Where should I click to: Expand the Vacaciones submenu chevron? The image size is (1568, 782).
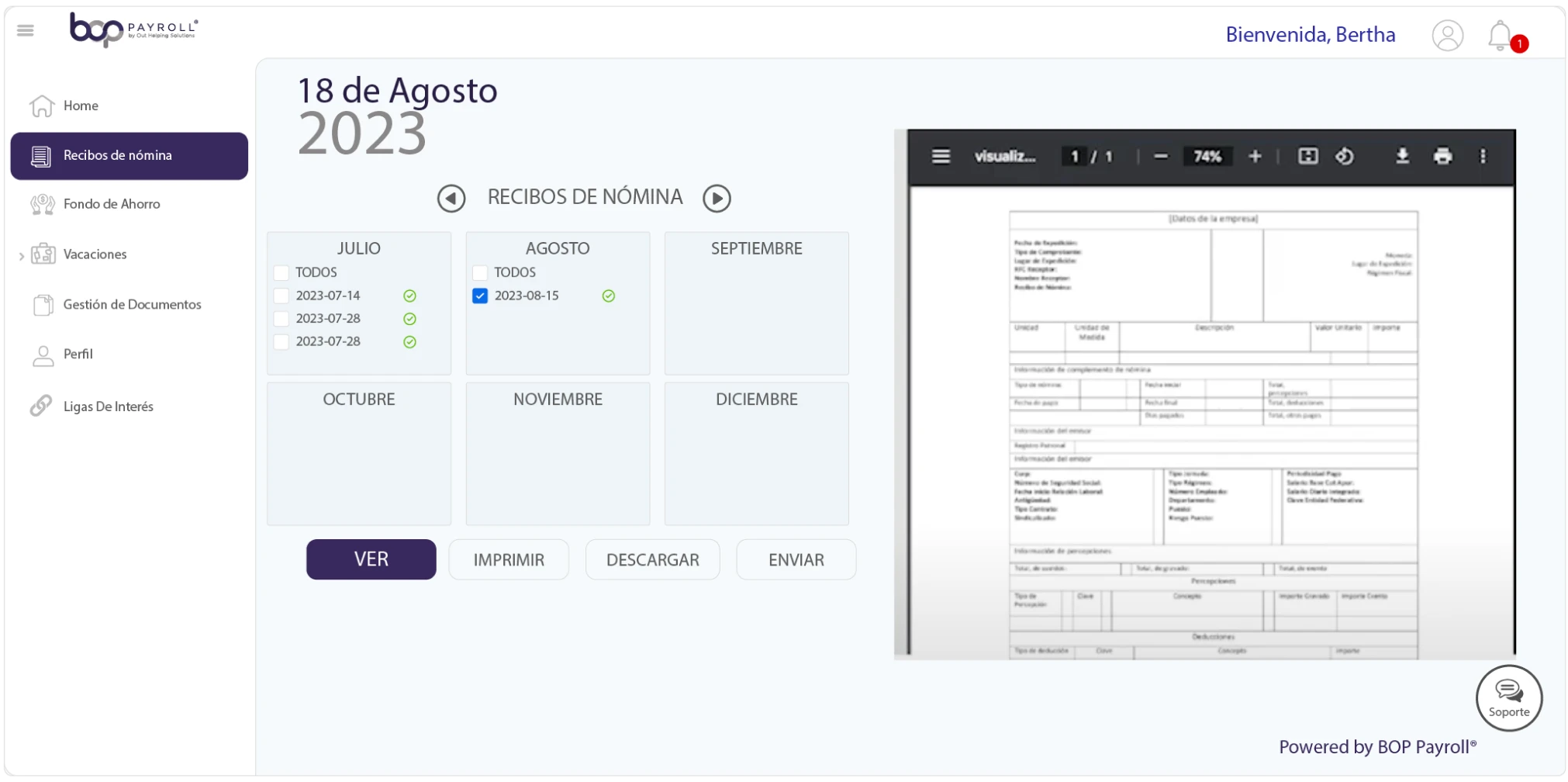coord(21,255)
